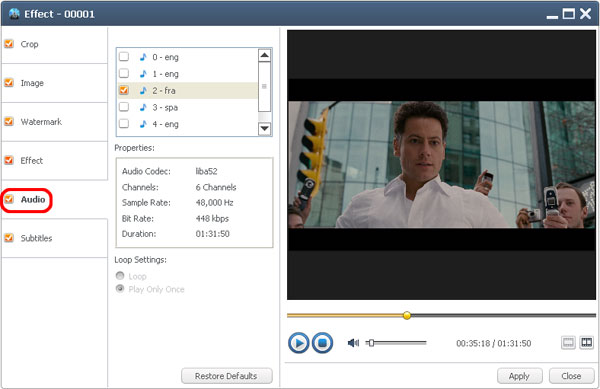This screenshot has height=389, width=600.
Task: Click the music note icon for 0 - eng
Action: coord(143,57)
